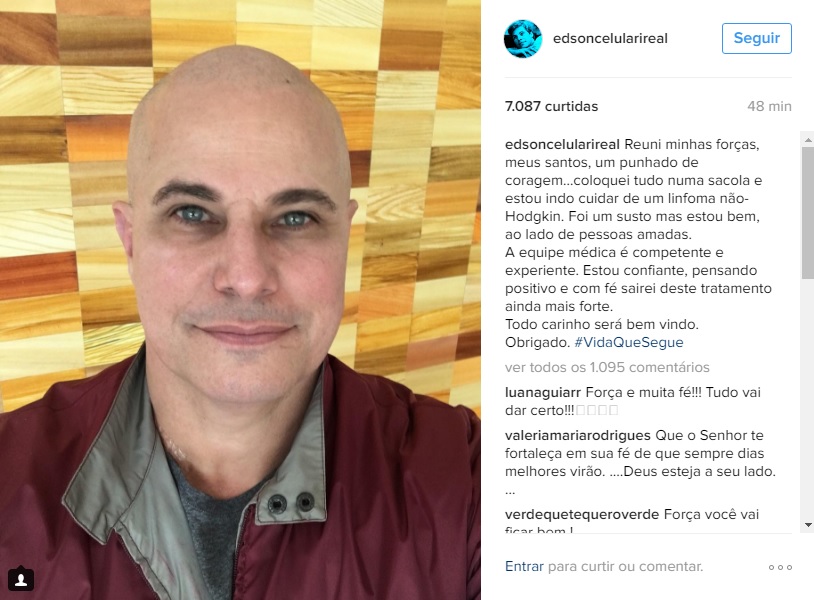
Task: Click the 'para curtir ou comentar' prompt text
Action: tap(625, 566)
